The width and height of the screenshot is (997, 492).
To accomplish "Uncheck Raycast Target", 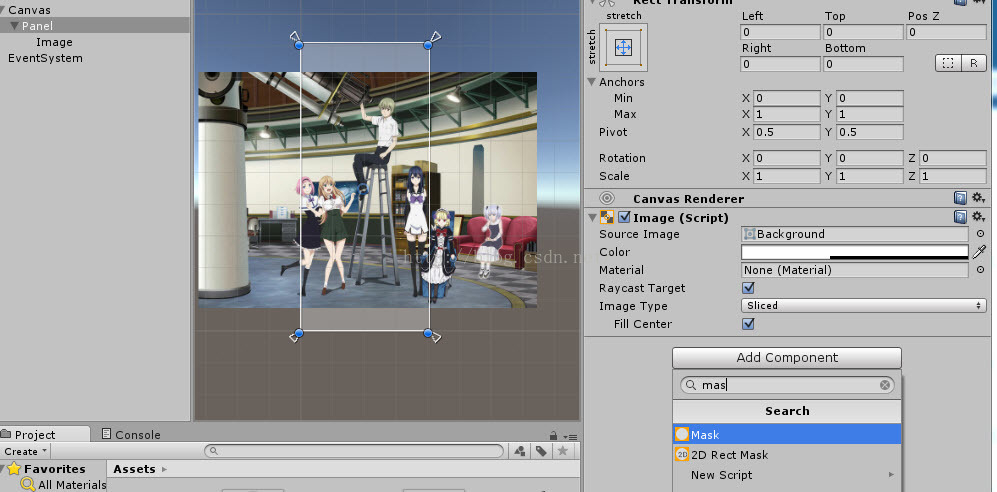I will [x=748, y=288].
